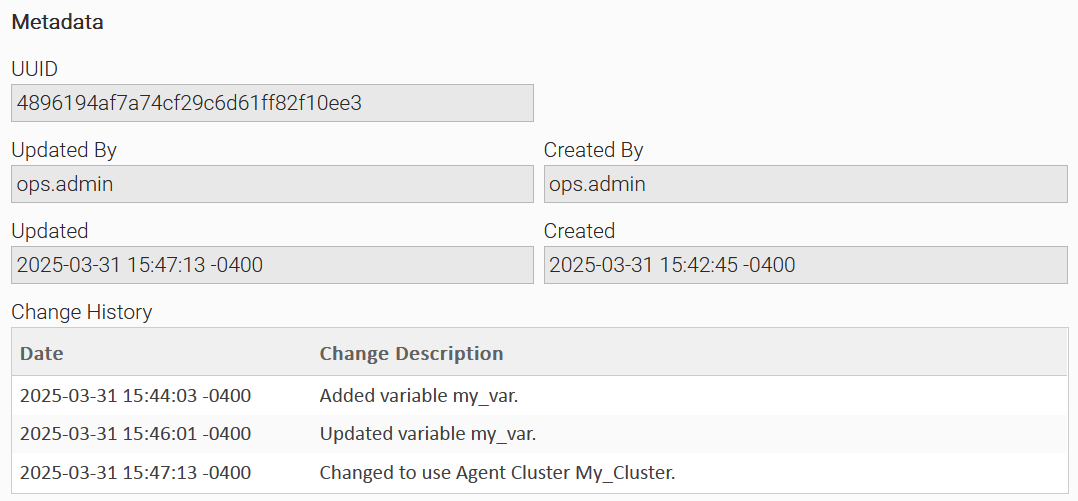Select the 15:46:01 date cell in Change History
Screen dimensions: 1078x501
(x=135, y=434)
